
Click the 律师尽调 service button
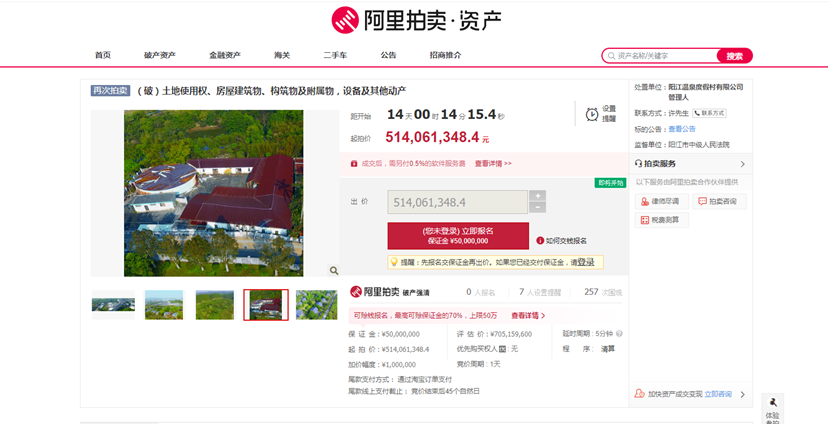[662, 201]
